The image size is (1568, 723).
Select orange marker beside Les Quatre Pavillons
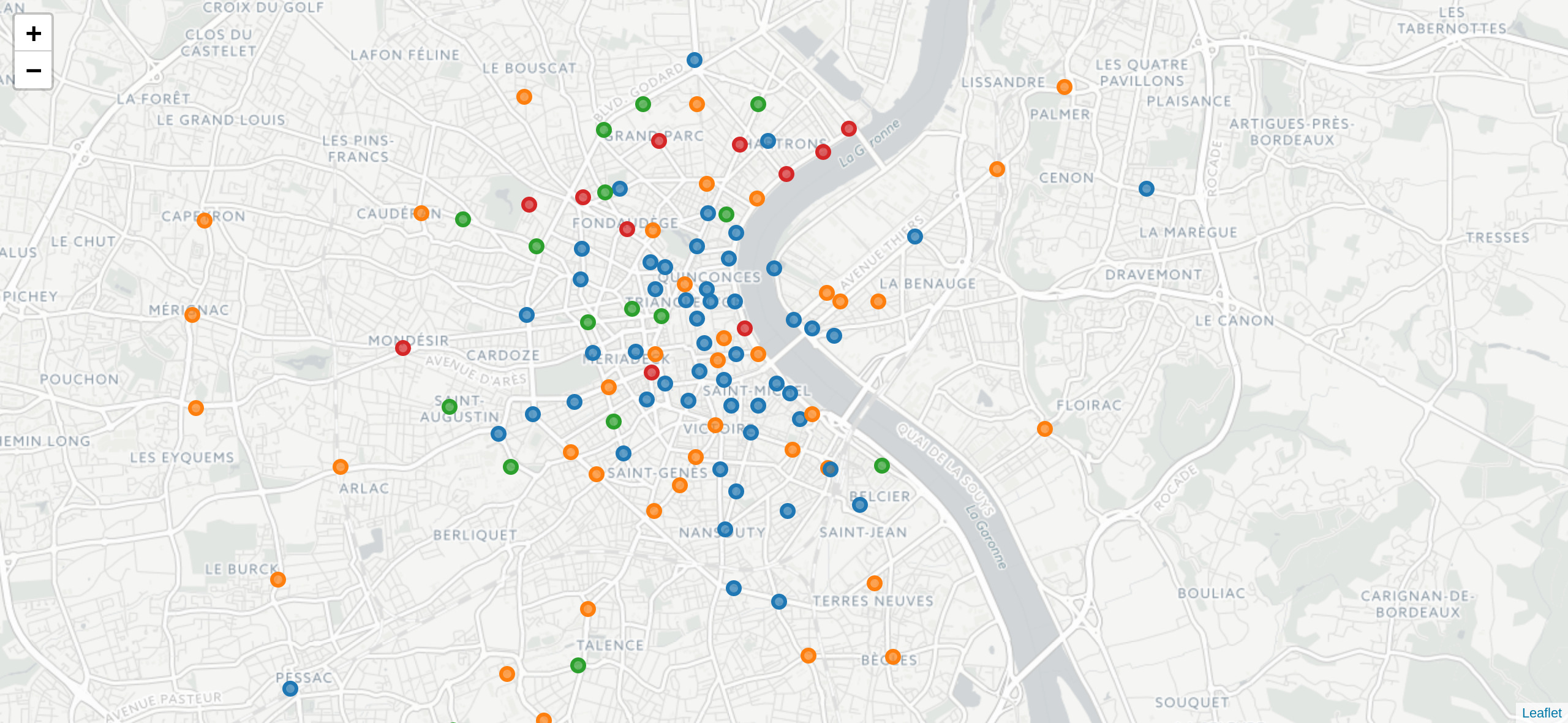pyautogui.click(x=1065, y=87)
